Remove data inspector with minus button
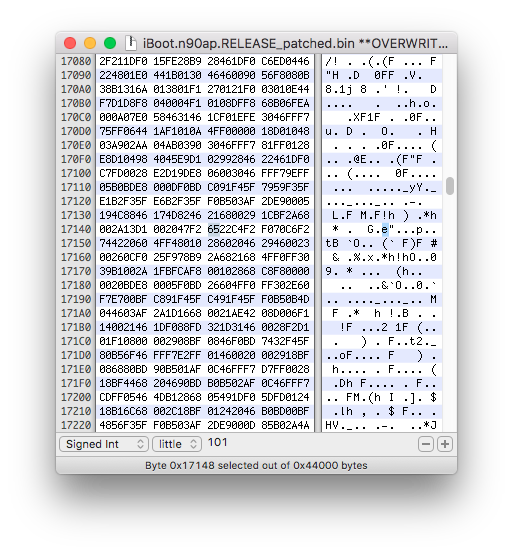Screen dimensions: 513x554 [426, 444]
